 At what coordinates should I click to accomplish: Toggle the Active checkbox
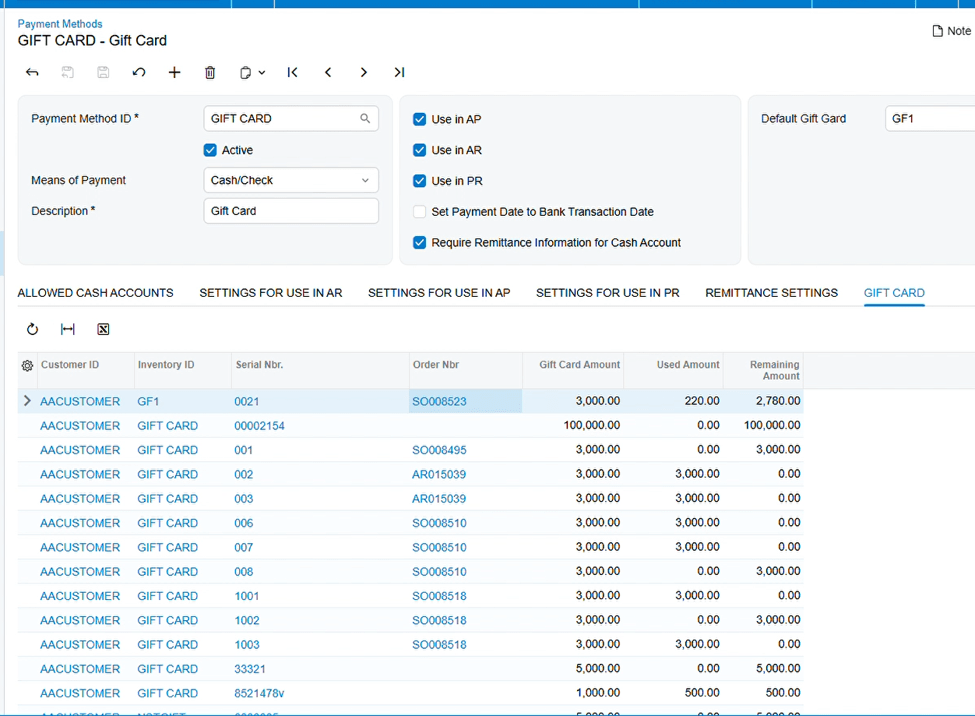pyautogui.click(x=210, y=150)
